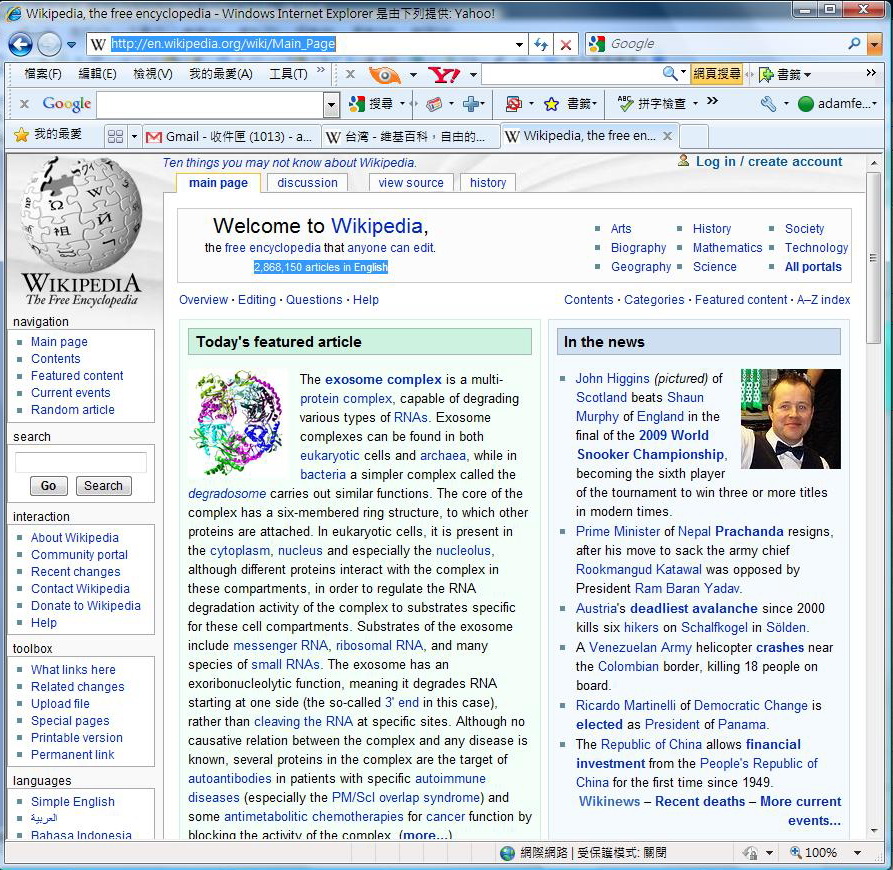Open a new blank tab
893x870 pixels.
pos(694,137)
